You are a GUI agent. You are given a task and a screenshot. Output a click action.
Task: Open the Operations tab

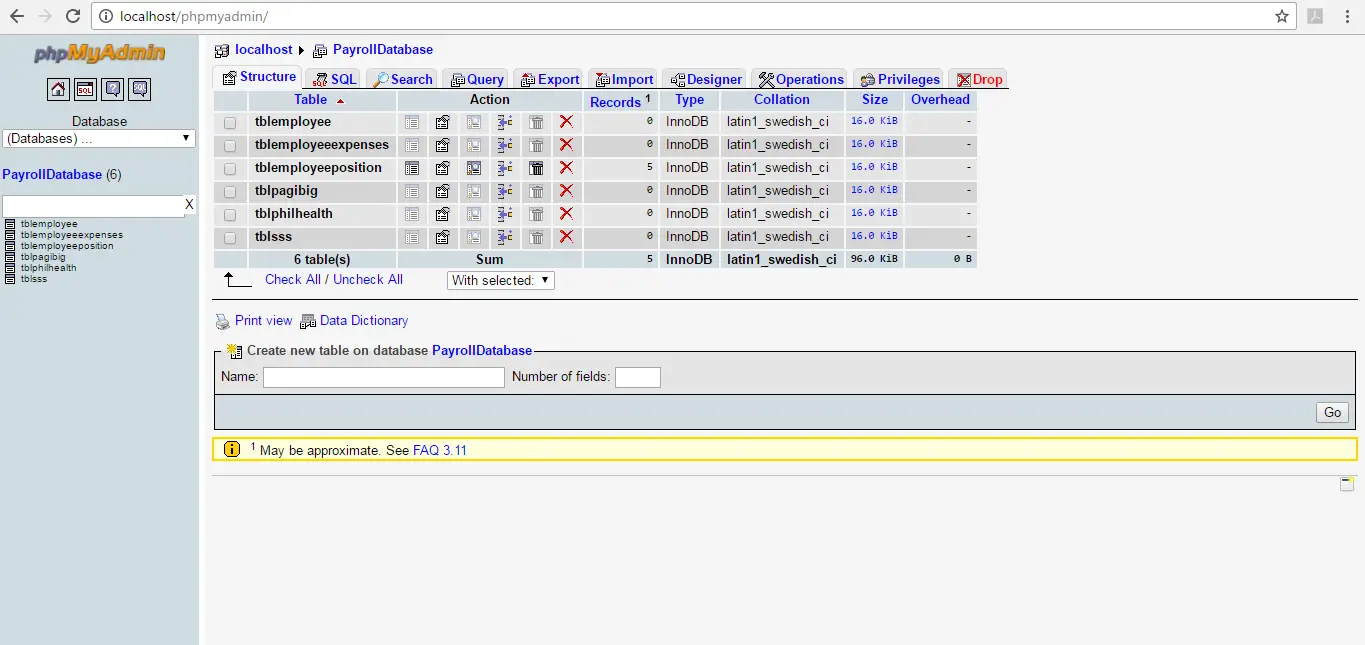click(799, 79)
